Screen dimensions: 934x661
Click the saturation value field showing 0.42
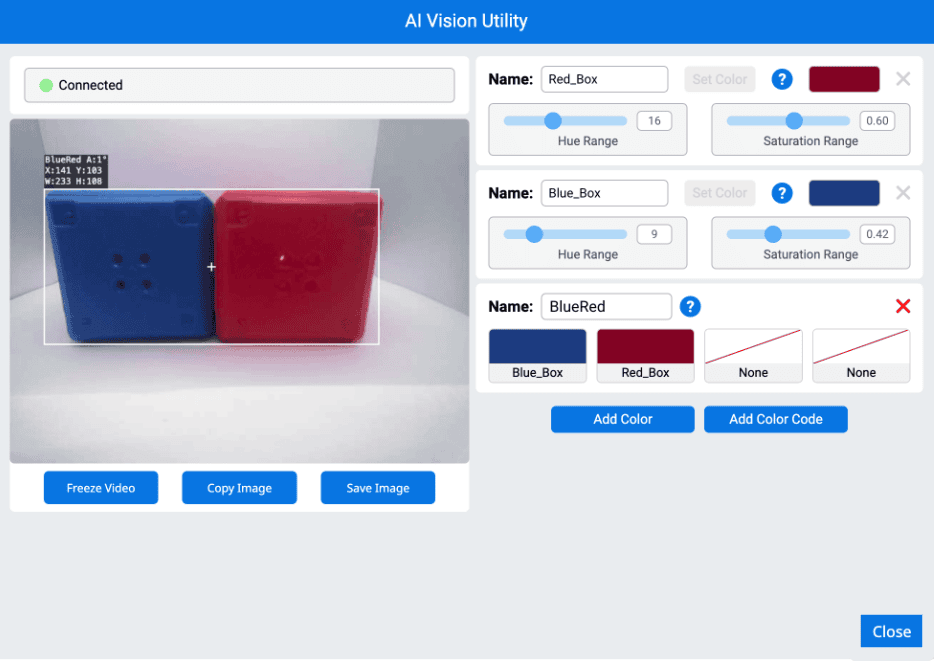877,234
